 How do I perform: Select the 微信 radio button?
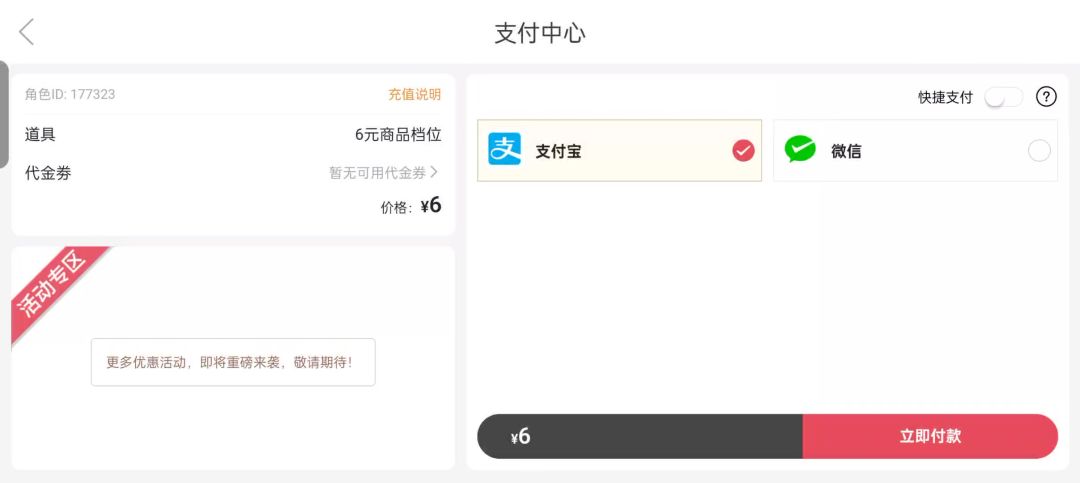pyautogui.click(x=1039, y=151)
